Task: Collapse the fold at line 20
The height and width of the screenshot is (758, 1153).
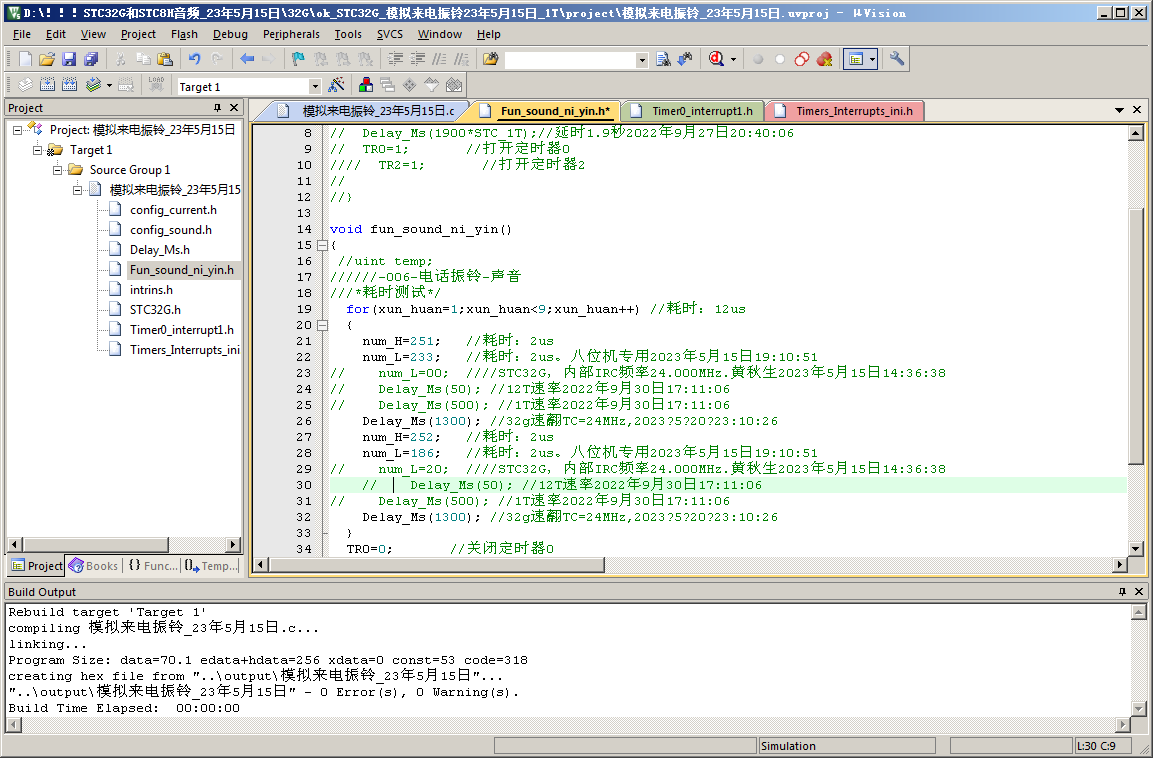Action: pyautogui.click(x=322, y=325)
